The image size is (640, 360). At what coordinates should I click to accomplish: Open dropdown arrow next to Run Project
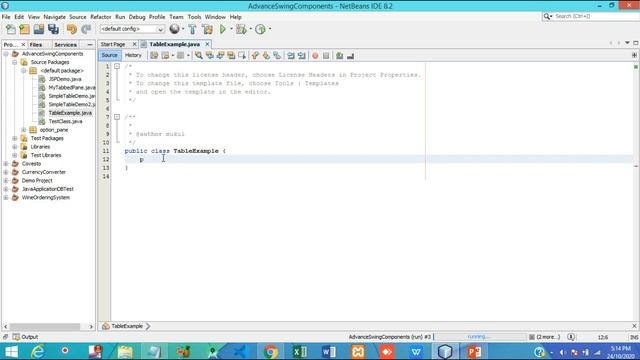point(231,29)
